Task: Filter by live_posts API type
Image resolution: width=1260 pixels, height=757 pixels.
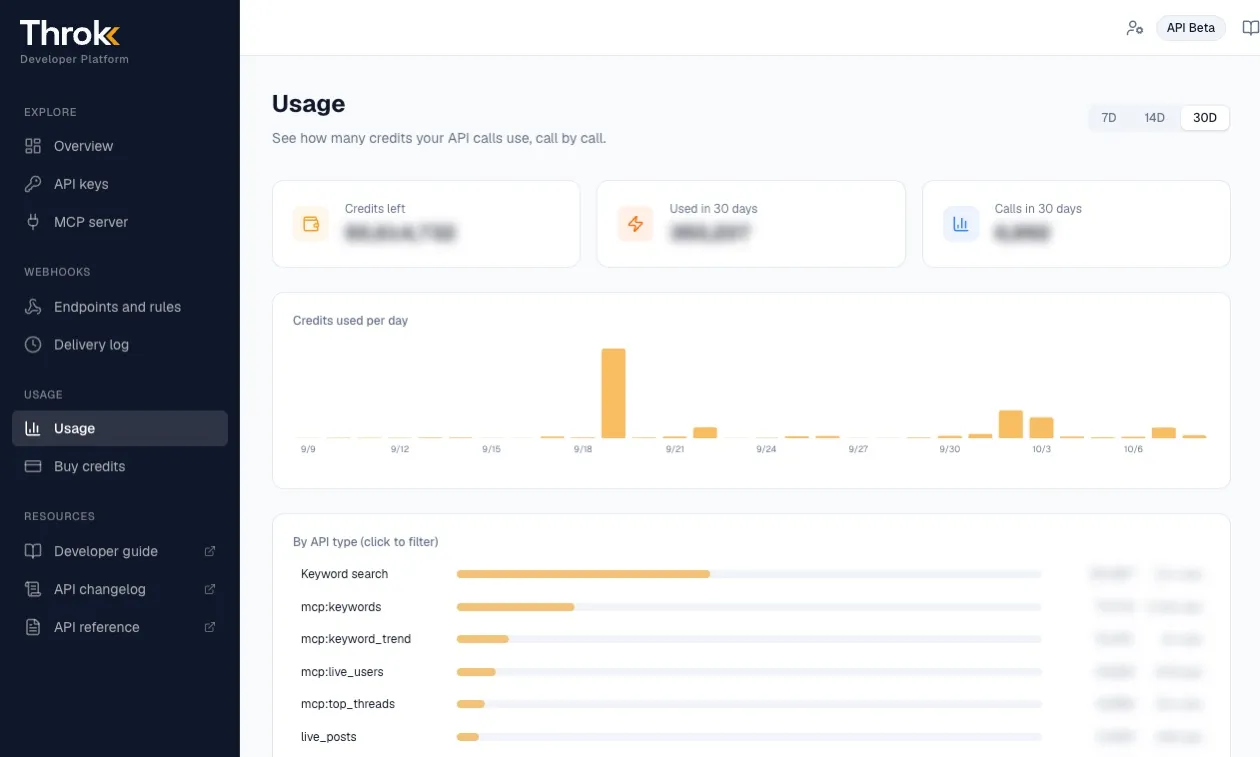Action: pos(750,737)
